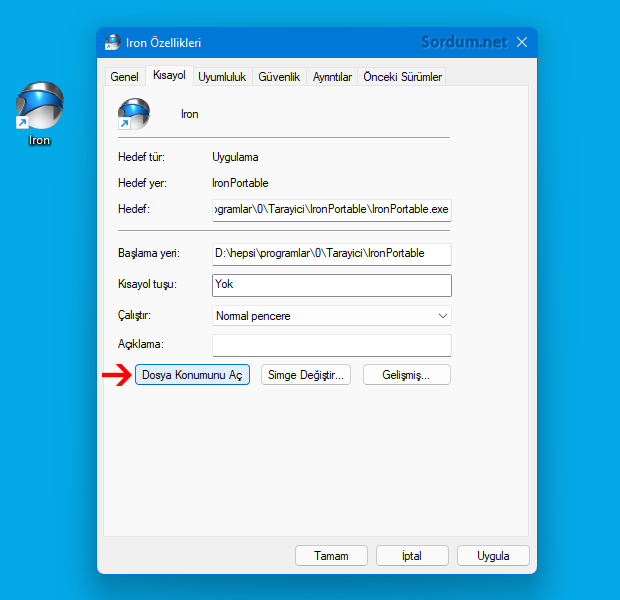Open the Önceki Sürümler tab
Viewport: 620px width, 600px height.
403,77
